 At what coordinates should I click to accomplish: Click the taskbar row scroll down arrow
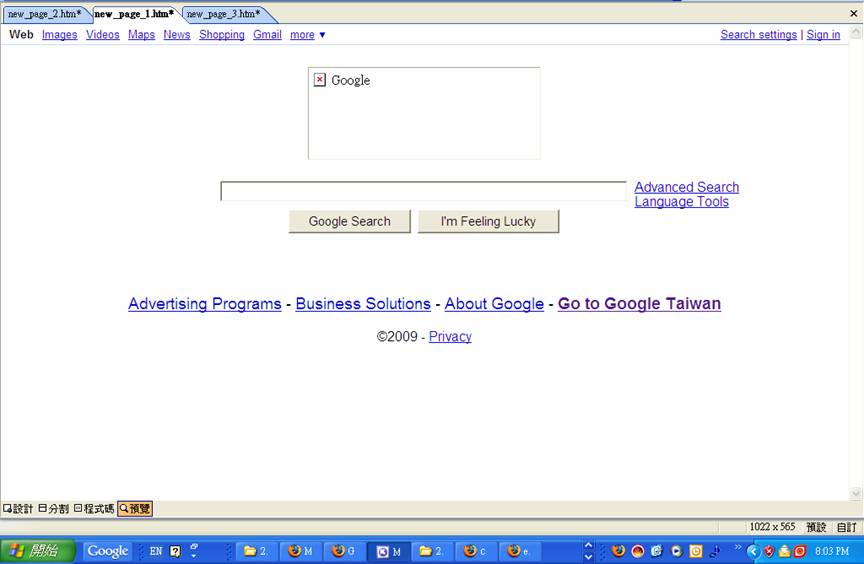(x=588, y=556)
